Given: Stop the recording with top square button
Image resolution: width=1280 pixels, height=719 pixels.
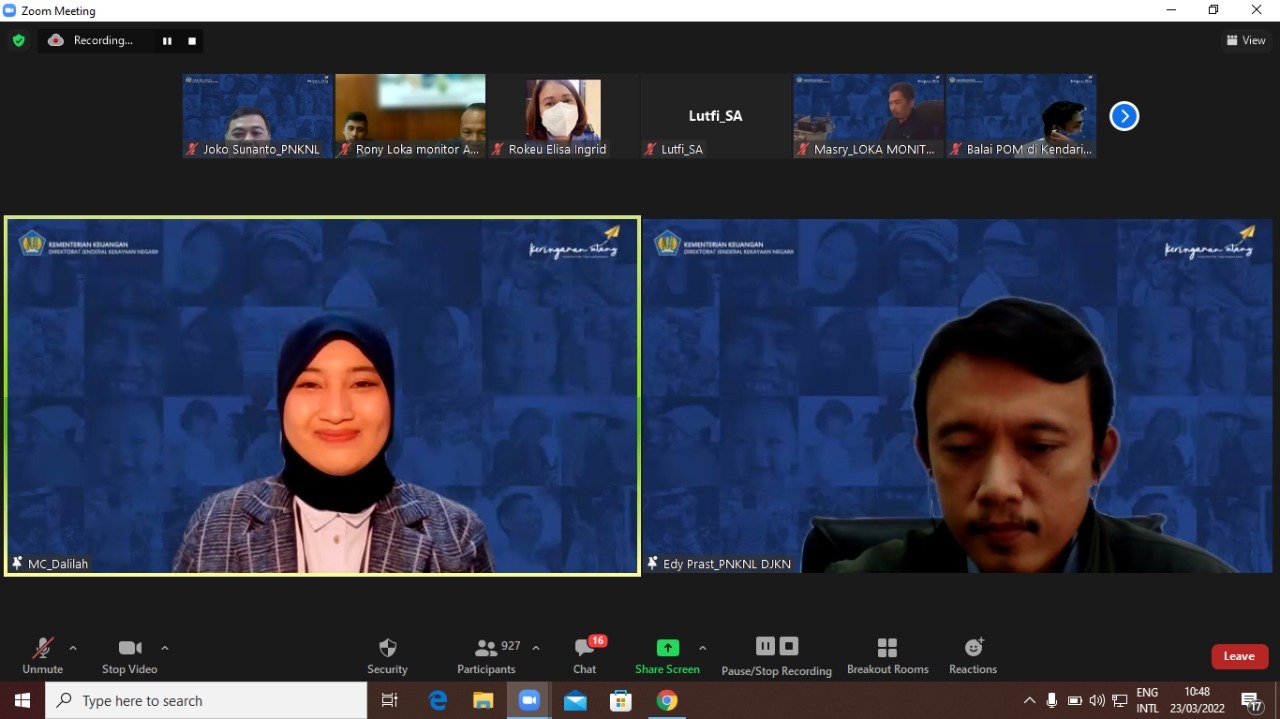Looking at the screenshot, I should (x=192, y=41).
